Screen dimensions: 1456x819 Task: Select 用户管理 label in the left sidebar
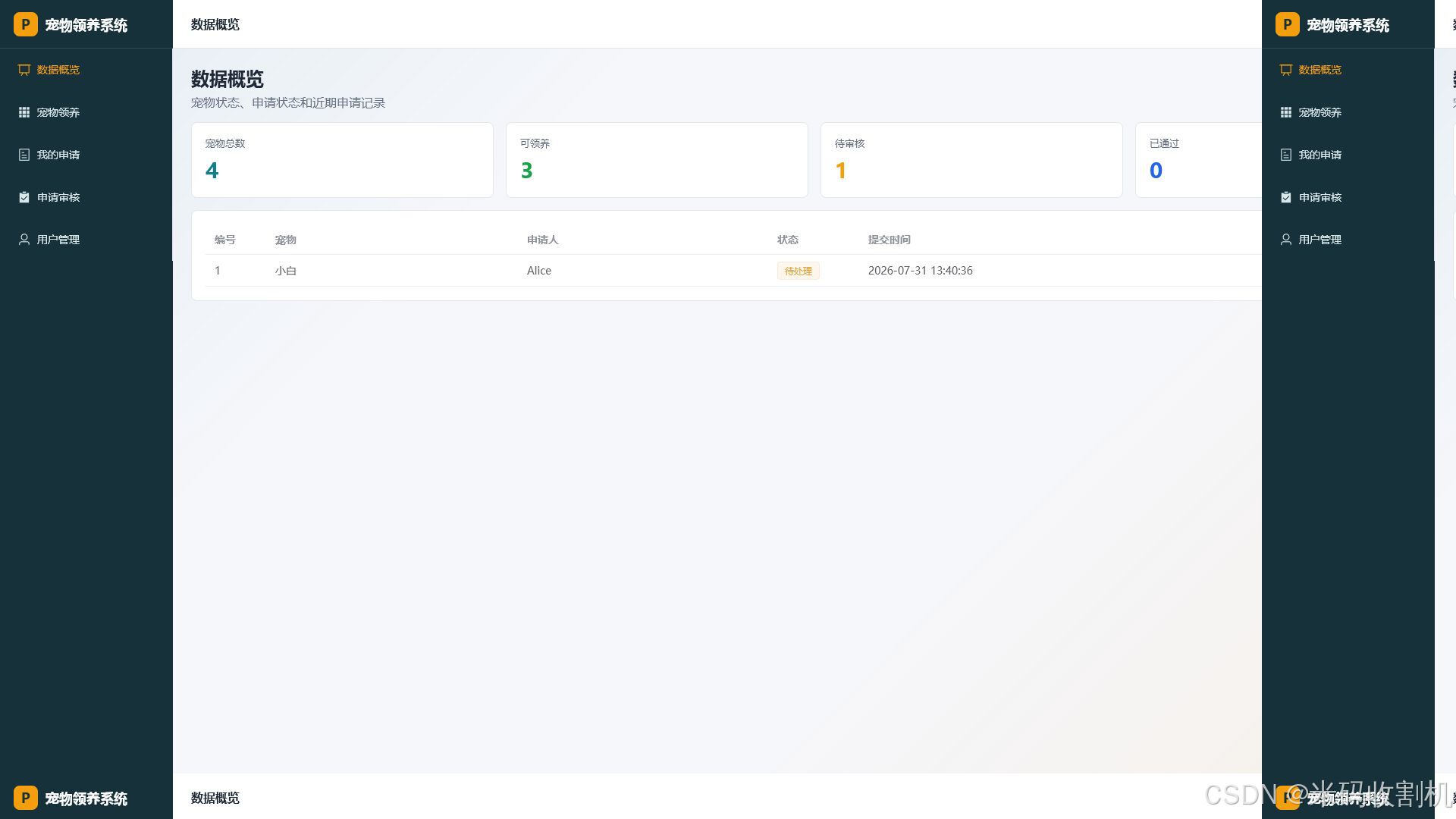point(58,240)
